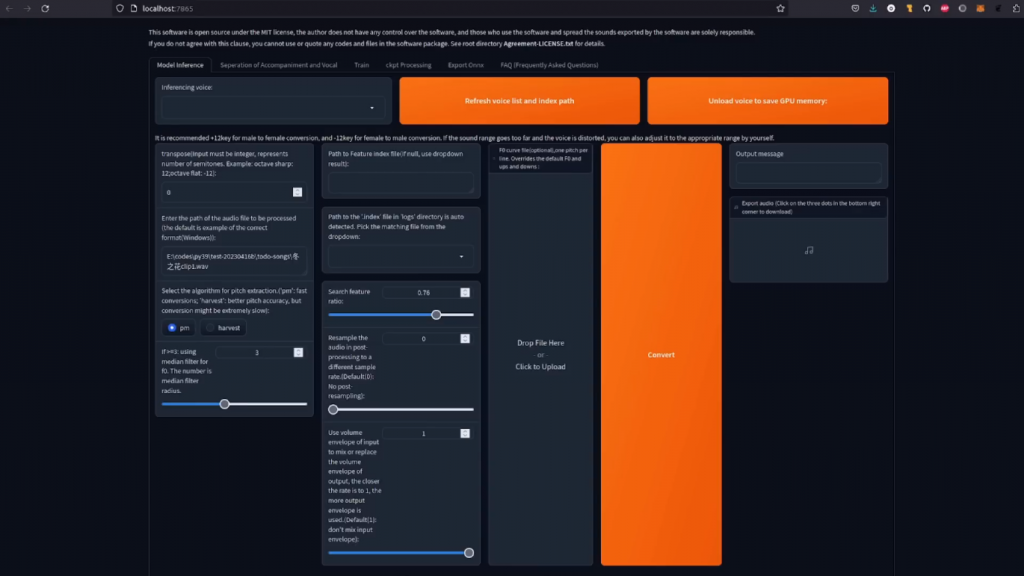Viewport: 1024px width, 576px height.
Task: Click the Search feature ratio stepper
Action: 465,293
